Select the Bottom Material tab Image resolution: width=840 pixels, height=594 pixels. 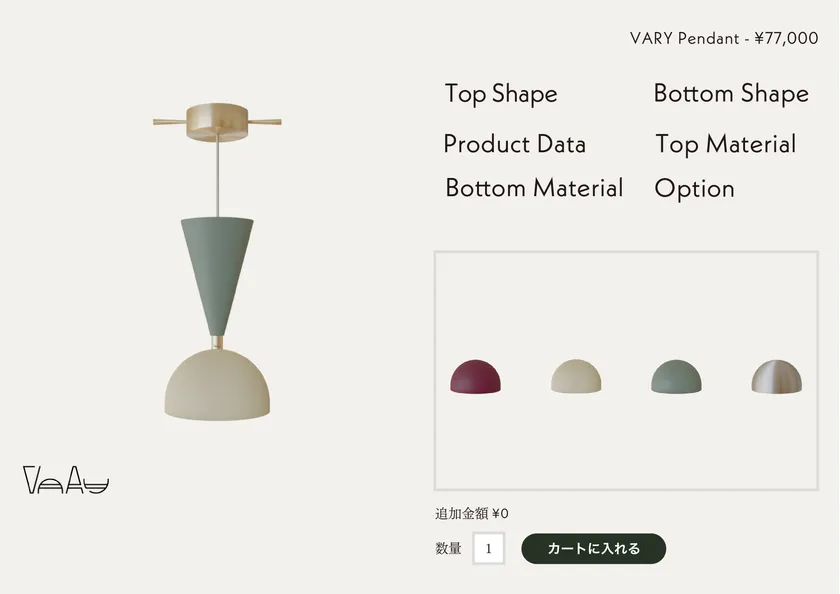(x=534, y=188)
